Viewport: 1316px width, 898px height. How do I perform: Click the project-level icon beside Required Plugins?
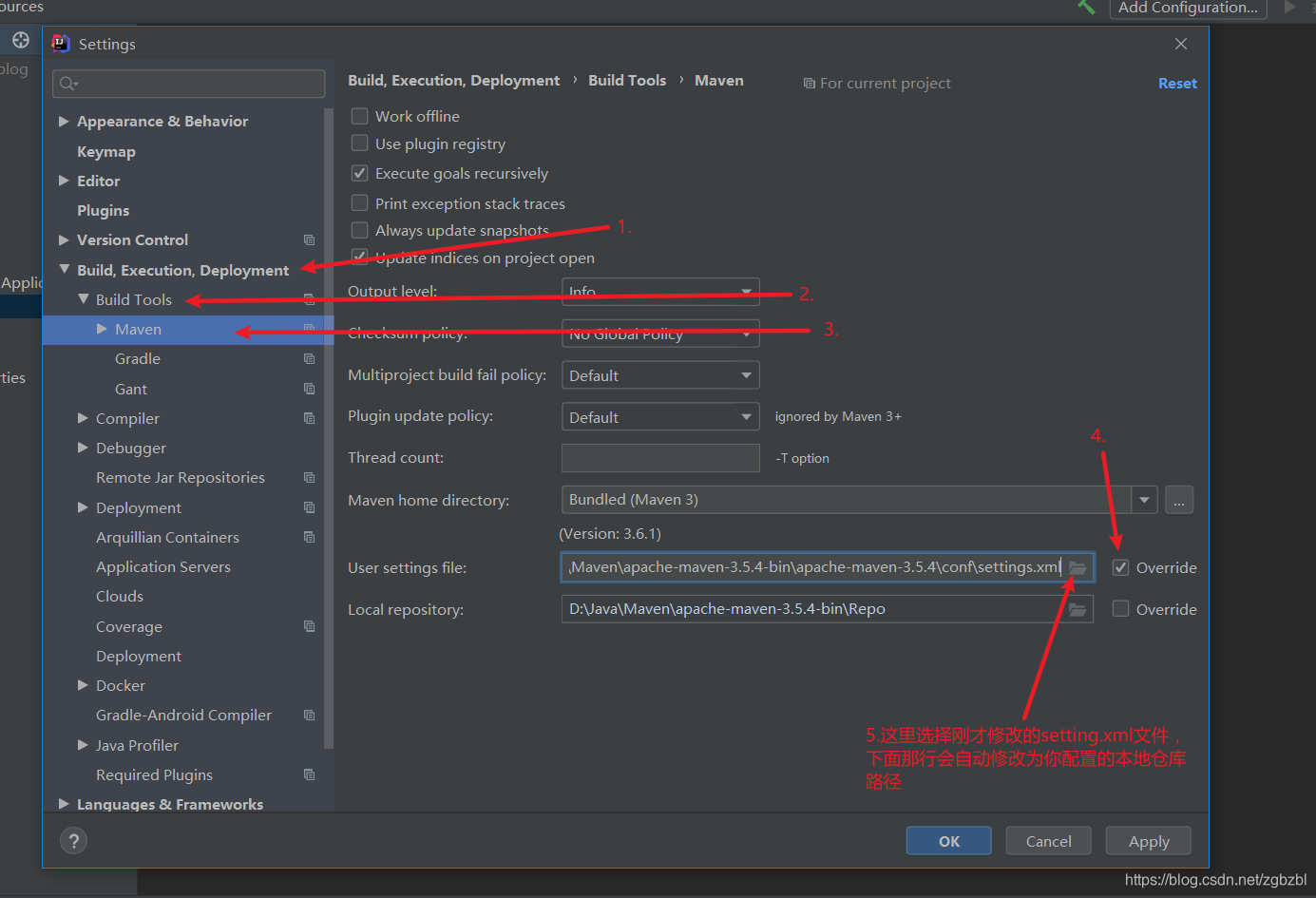309,774
